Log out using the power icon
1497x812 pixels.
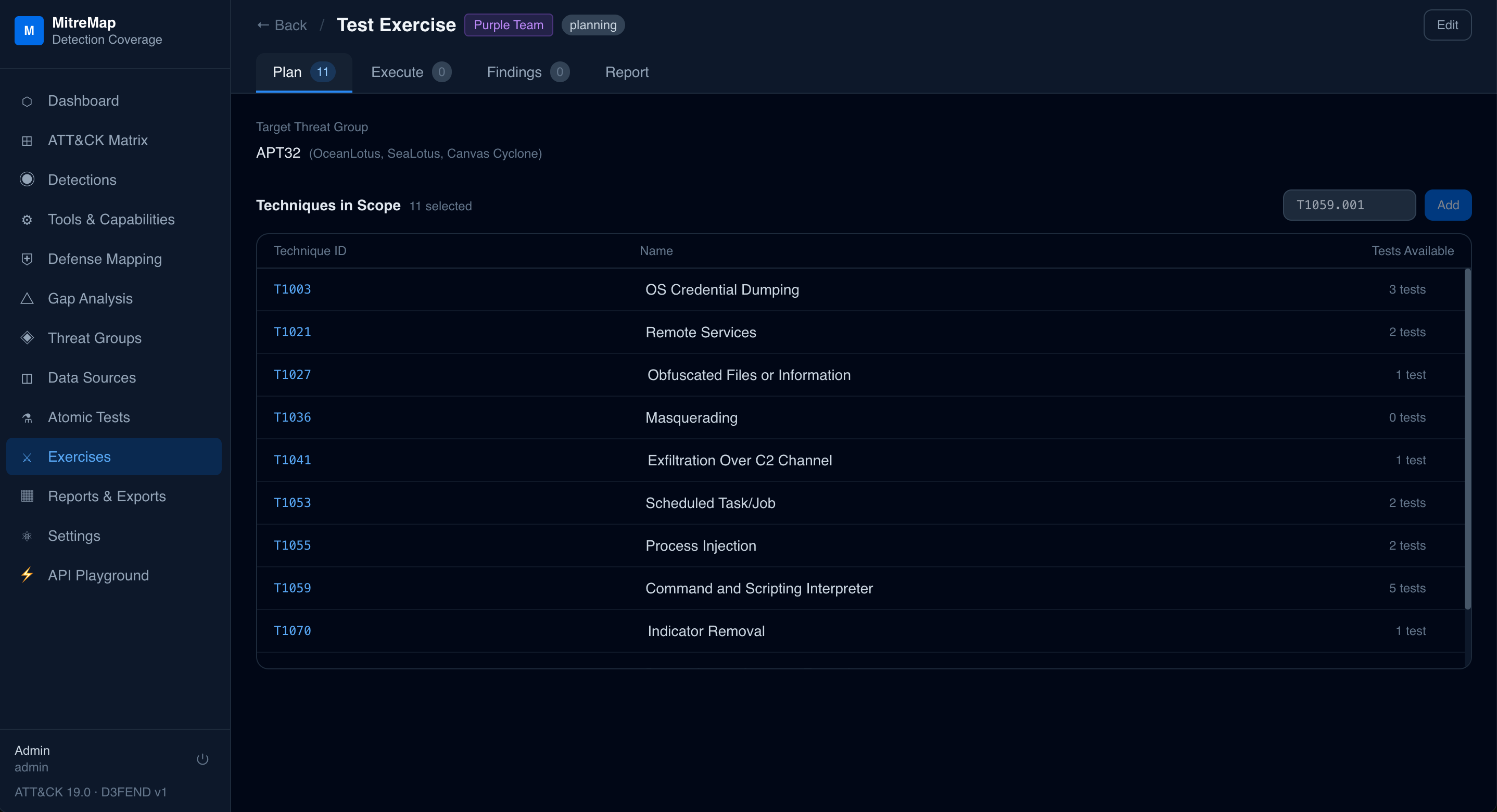click(x=202, y=759)
